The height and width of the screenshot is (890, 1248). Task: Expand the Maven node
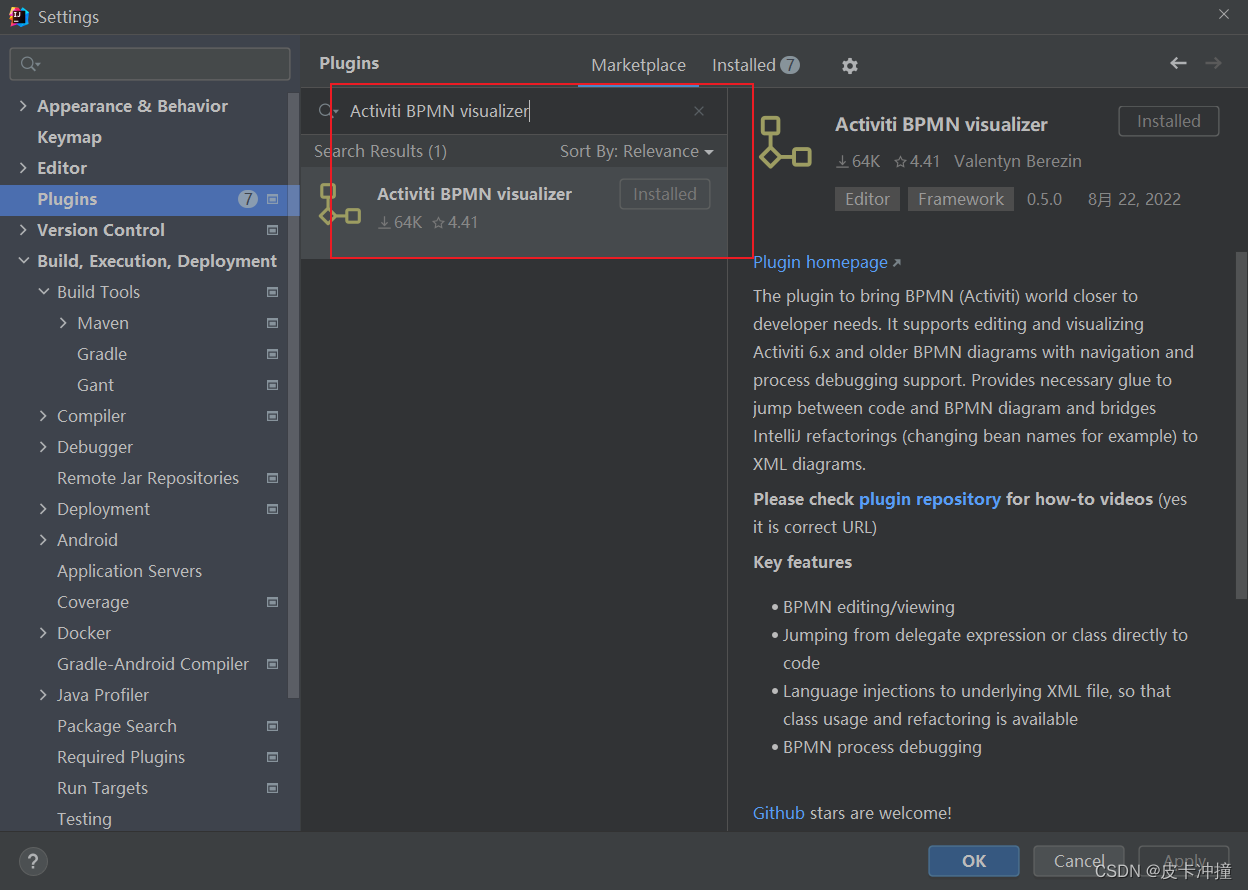tap(63, 323)
